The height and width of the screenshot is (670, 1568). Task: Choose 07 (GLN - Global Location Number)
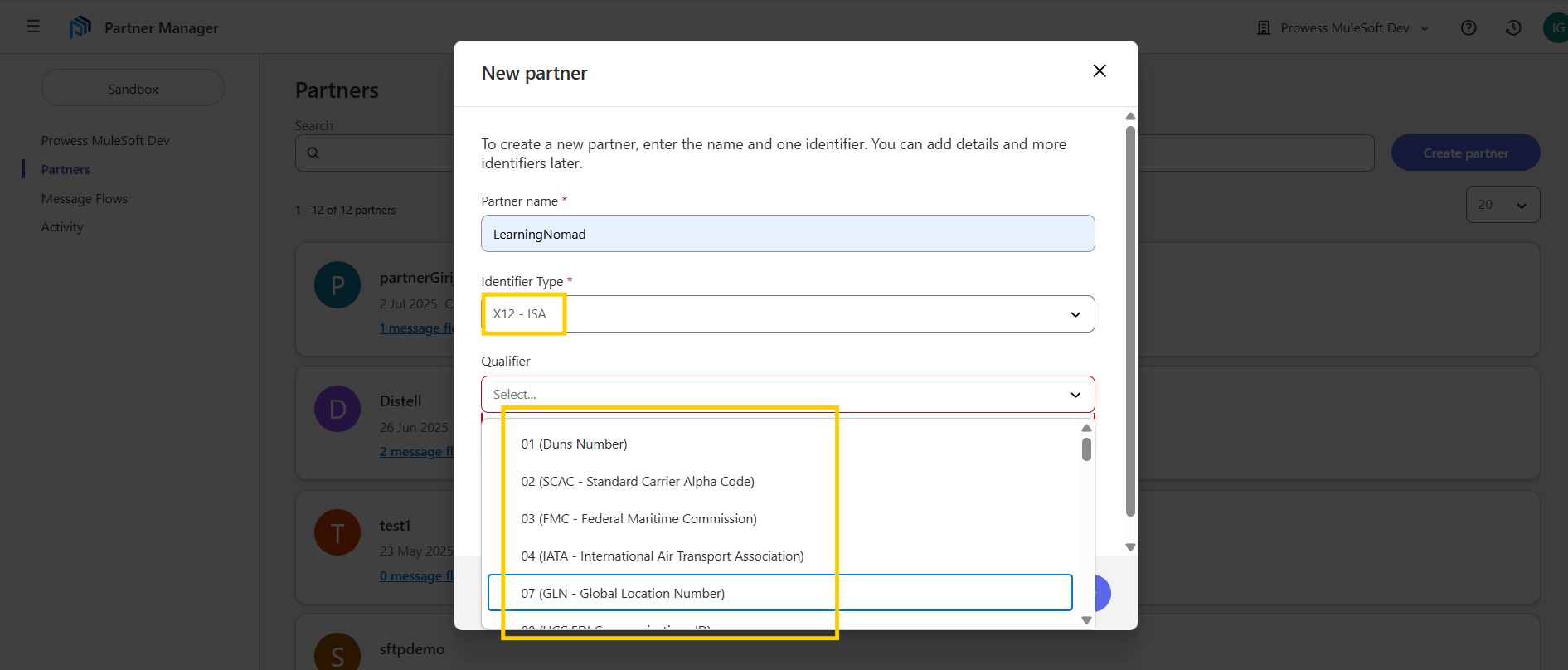point(623,594)
